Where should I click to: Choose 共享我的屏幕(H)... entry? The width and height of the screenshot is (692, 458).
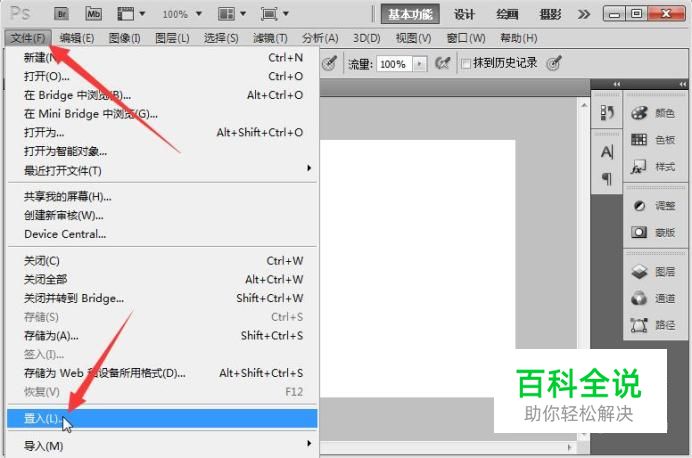point(162,197)
